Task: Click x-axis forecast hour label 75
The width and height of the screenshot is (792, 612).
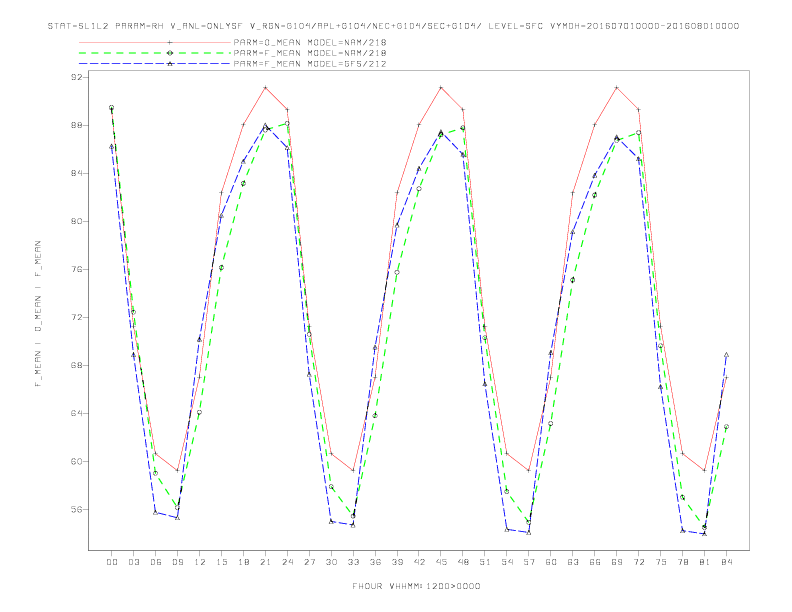Action: [x=661, y=562]
